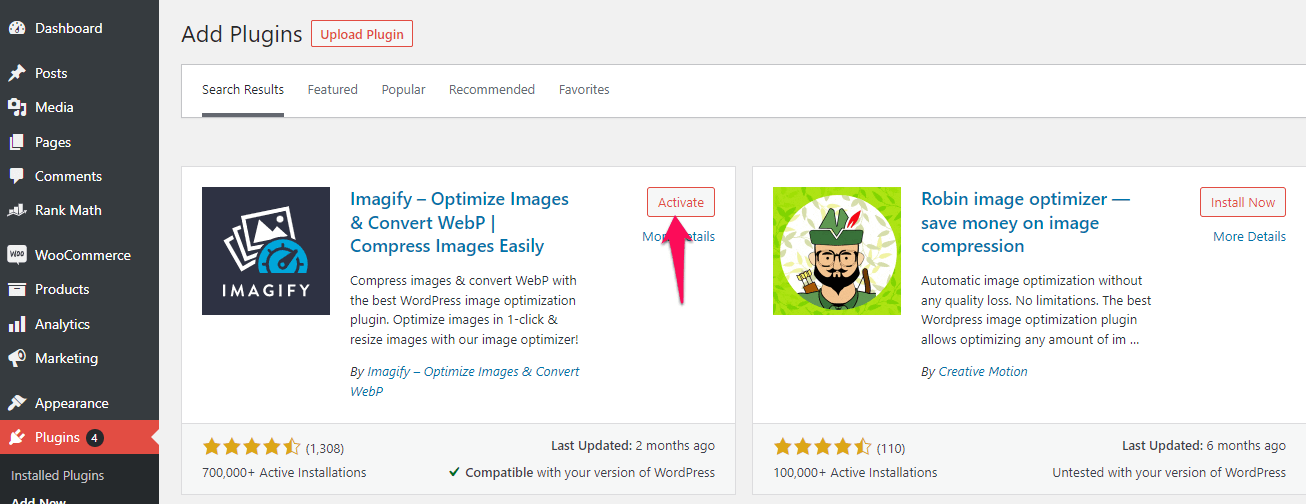Open the Appearance menu

point(79,403)
